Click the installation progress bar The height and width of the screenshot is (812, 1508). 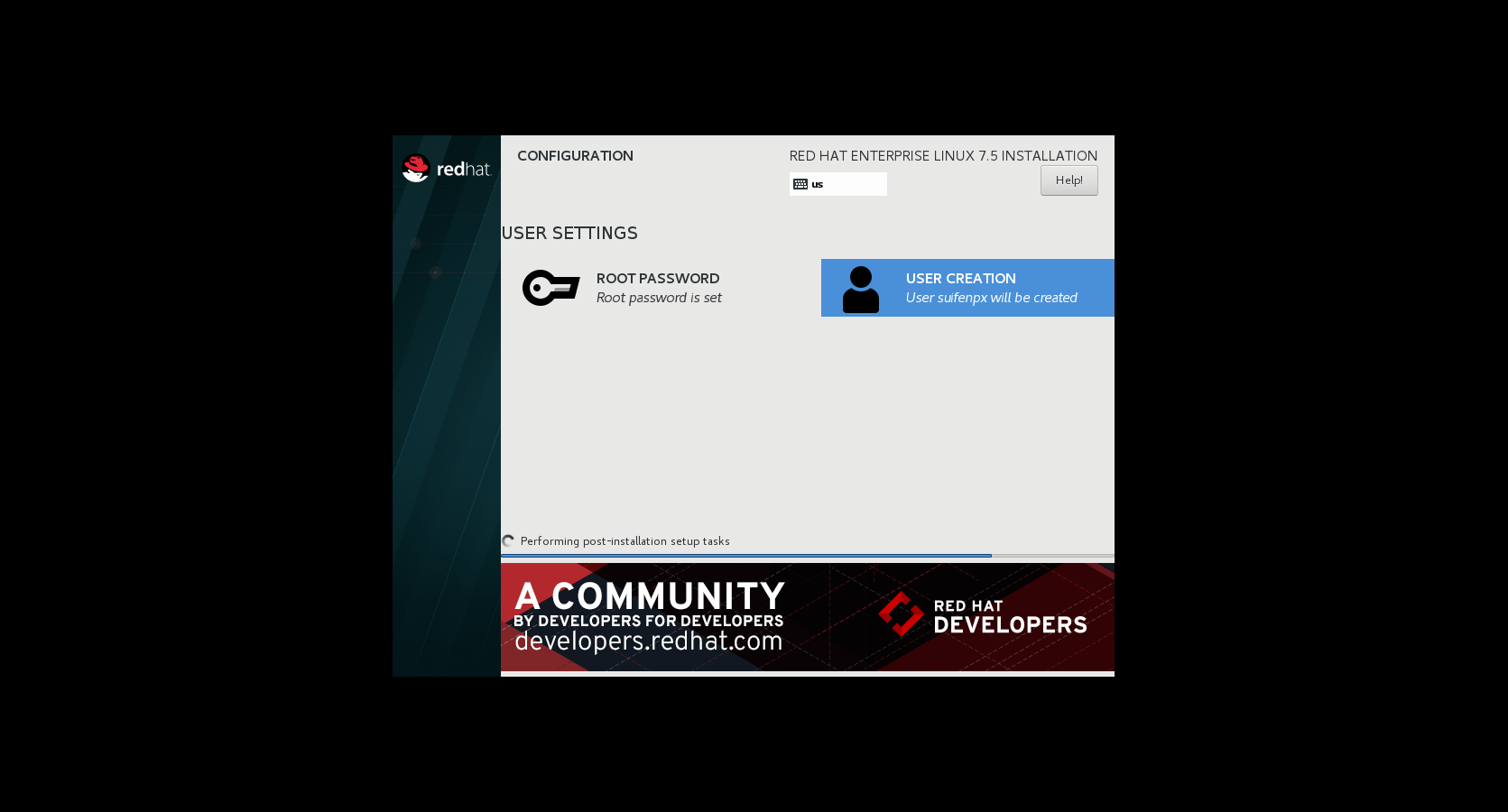tap(808, 556)
